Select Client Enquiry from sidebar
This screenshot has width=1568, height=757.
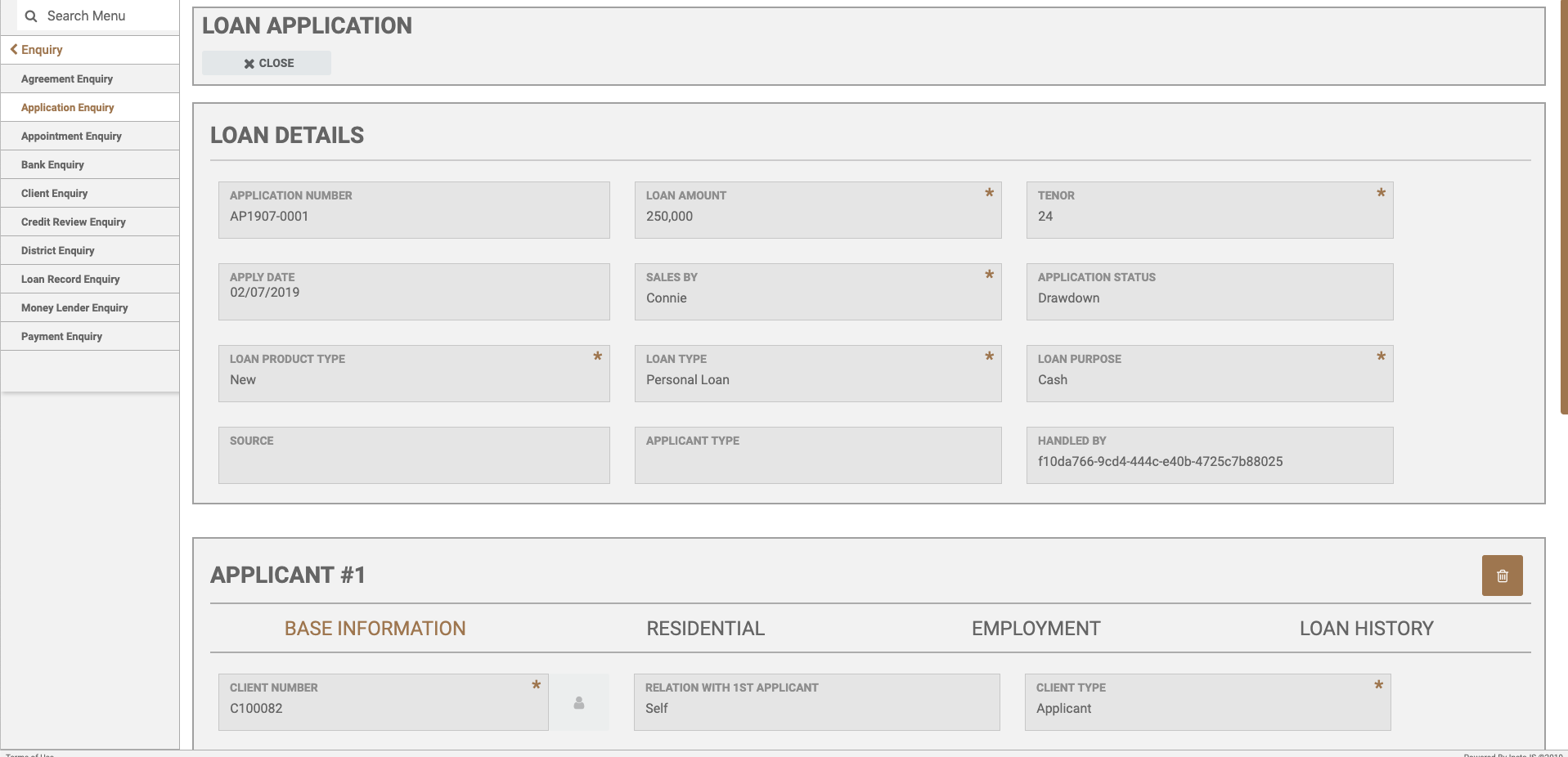[54, 194]
